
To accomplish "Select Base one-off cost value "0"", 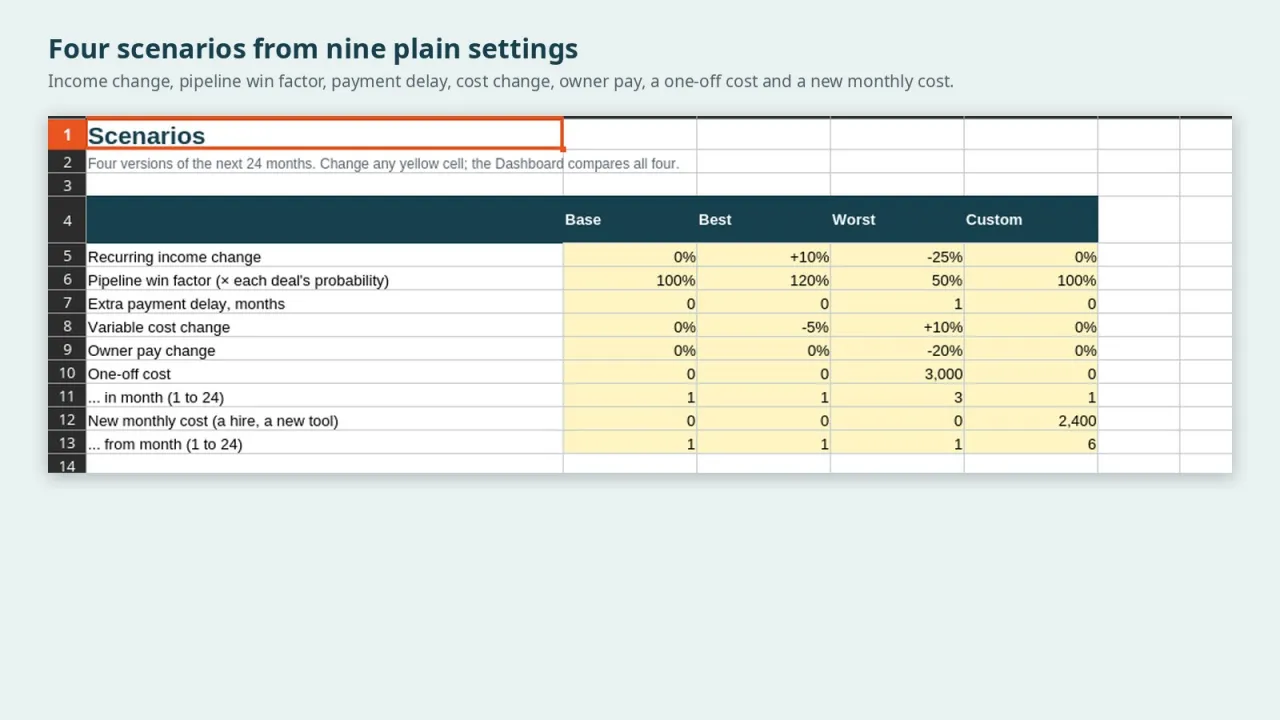I will 630,374.
